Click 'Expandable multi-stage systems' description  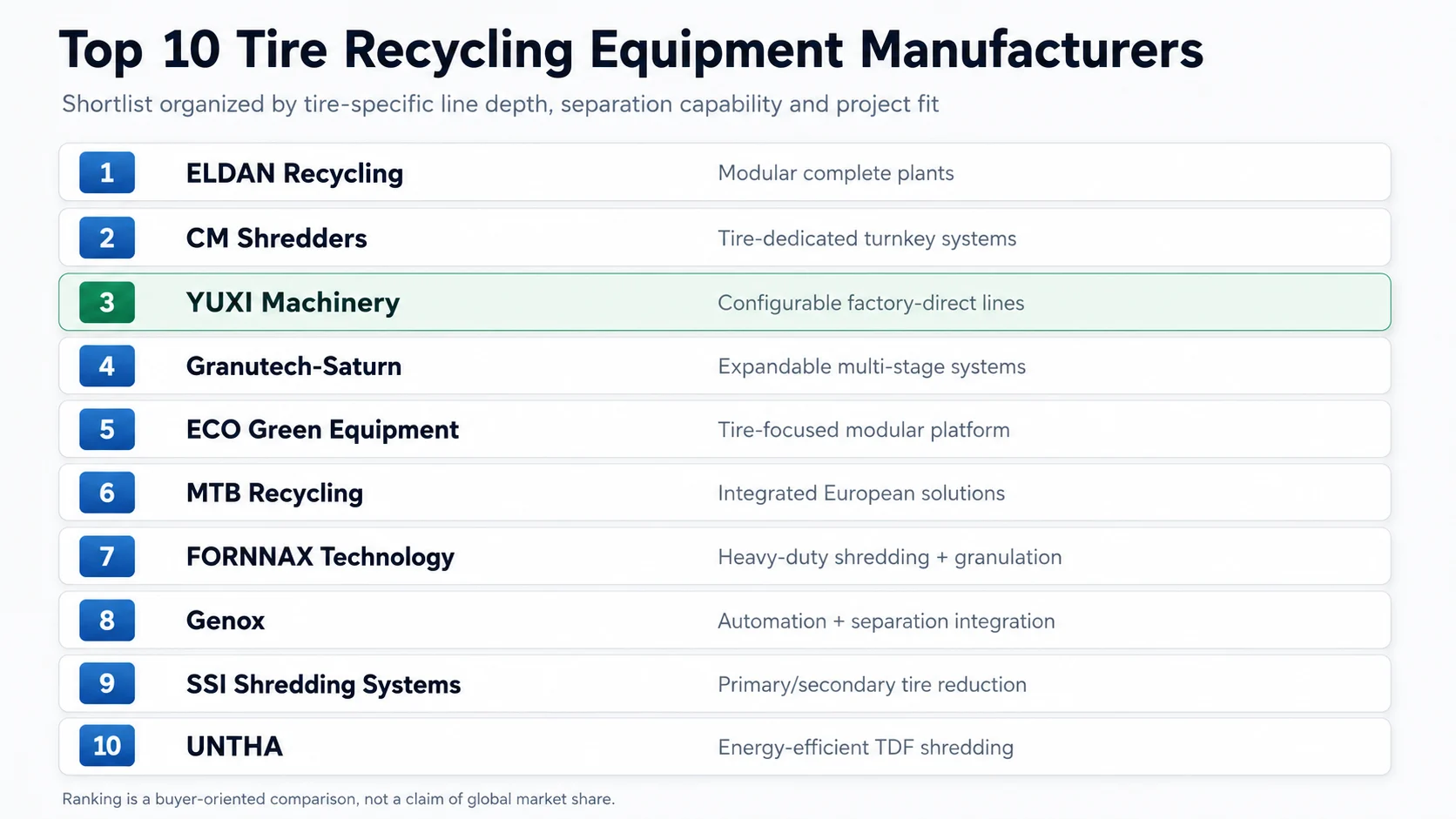[x=872, y=366]
